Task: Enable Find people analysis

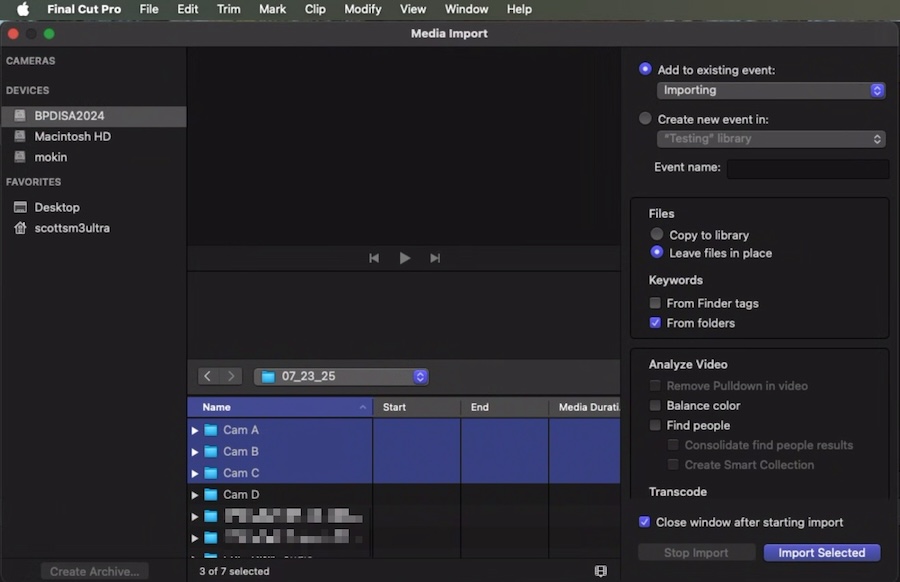Action: pyautogui.click(x=655, y=425)
